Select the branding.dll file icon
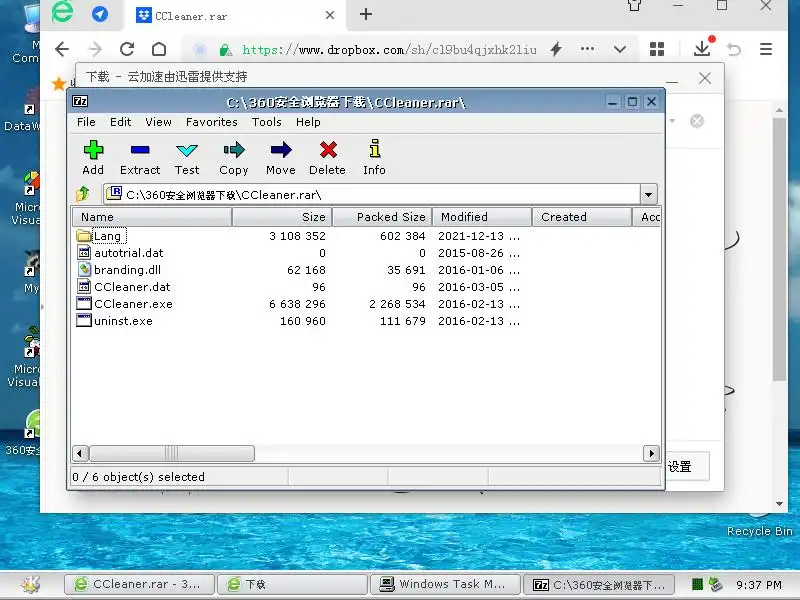This screenshot has width=800, height=600. pyautogui.click(x=84, y=269)
